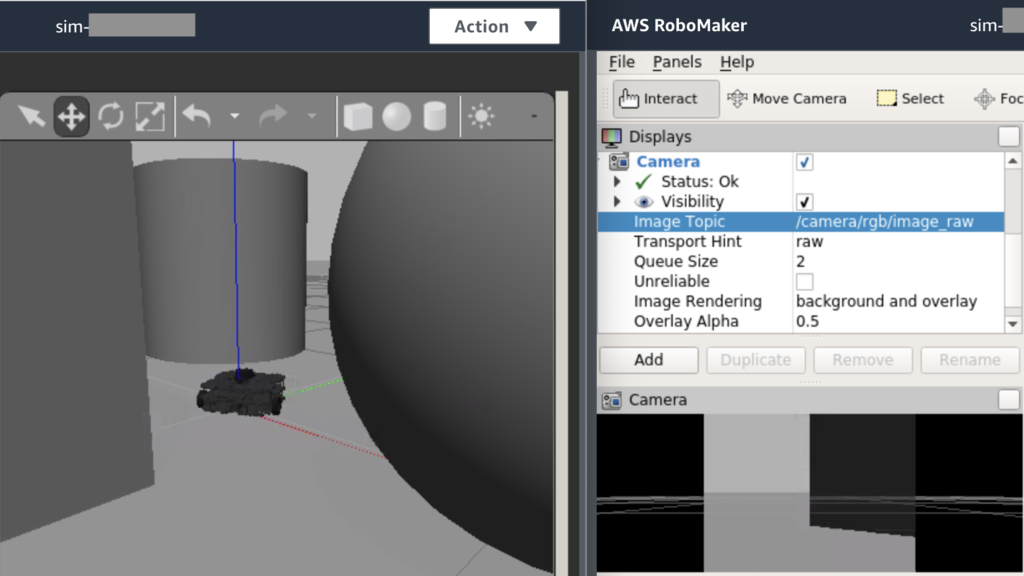Click the Camera panel float button
The width and height of the screenshot is (1024, 576).
click(1008, 400)
